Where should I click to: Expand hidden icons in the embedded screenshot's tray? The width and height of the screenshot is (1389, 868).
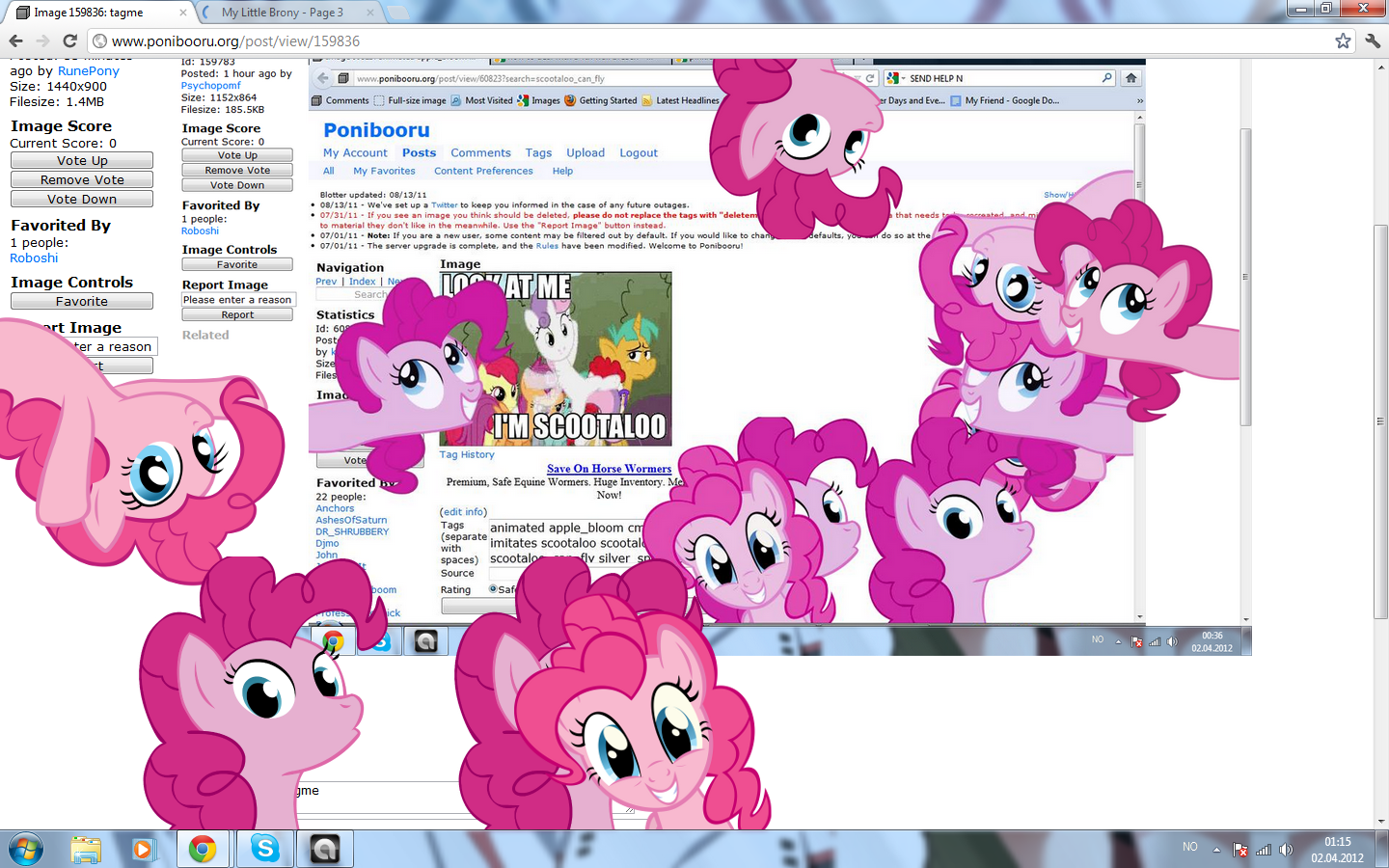[x=1118, y=641]
